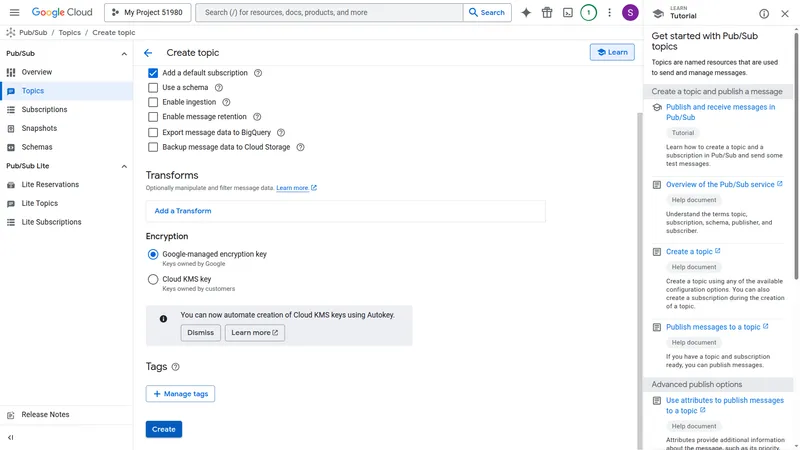Open Transforms Learn more link
Image resolution: width=800 pixels, height=450 pixels.
pyautogui.click(x=296, y=188)
